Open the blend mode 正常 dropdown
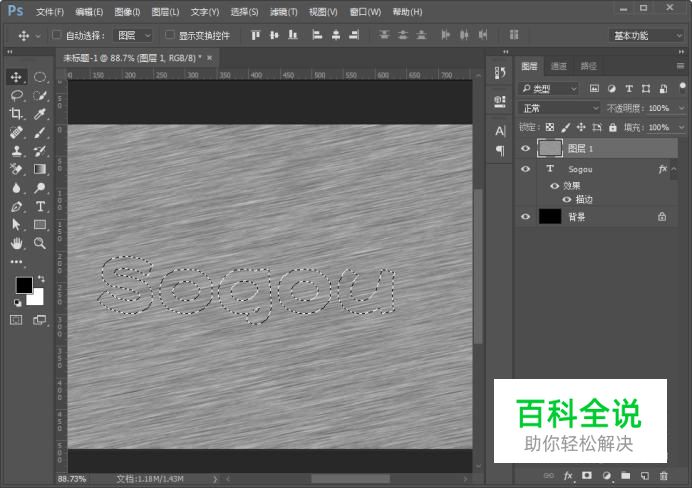Screen dimensions: 692x488 [560, 108]
